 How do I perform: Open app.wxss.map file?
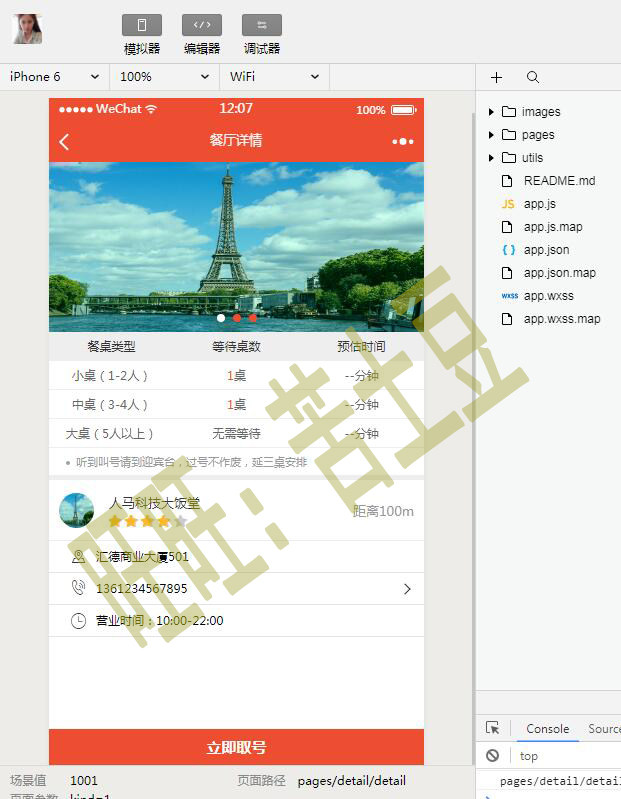(562, 319)
